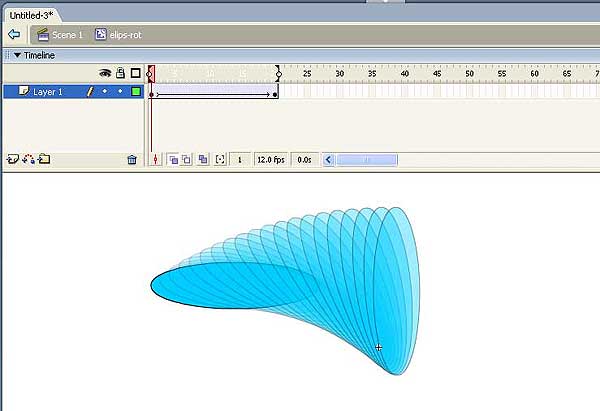Select Layer 1 in the timeline
600x411 pixels.
[x=50, y=91]
